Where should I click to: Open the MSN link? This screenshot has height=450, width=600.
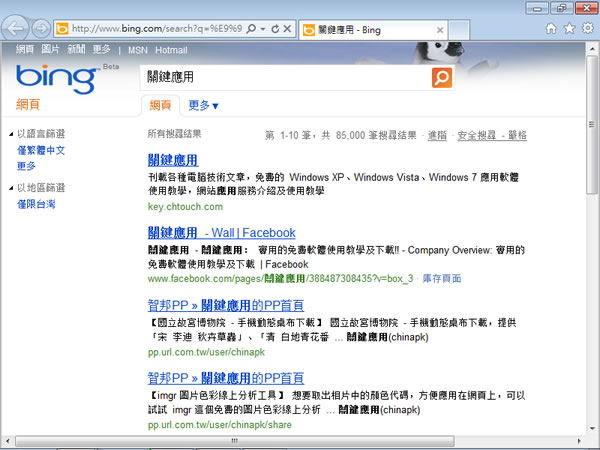[138, 50]
